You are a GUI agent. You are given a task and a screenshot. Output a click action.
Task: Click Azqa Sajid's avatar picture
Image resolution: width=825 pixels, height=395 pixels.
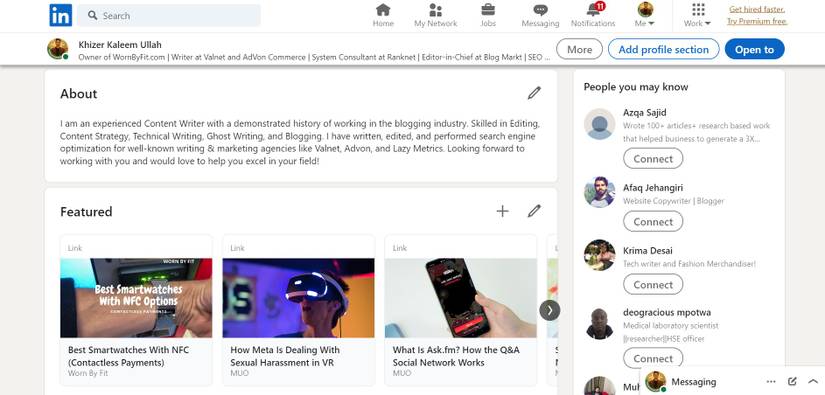pyautogui.click(x=599, y=124)
